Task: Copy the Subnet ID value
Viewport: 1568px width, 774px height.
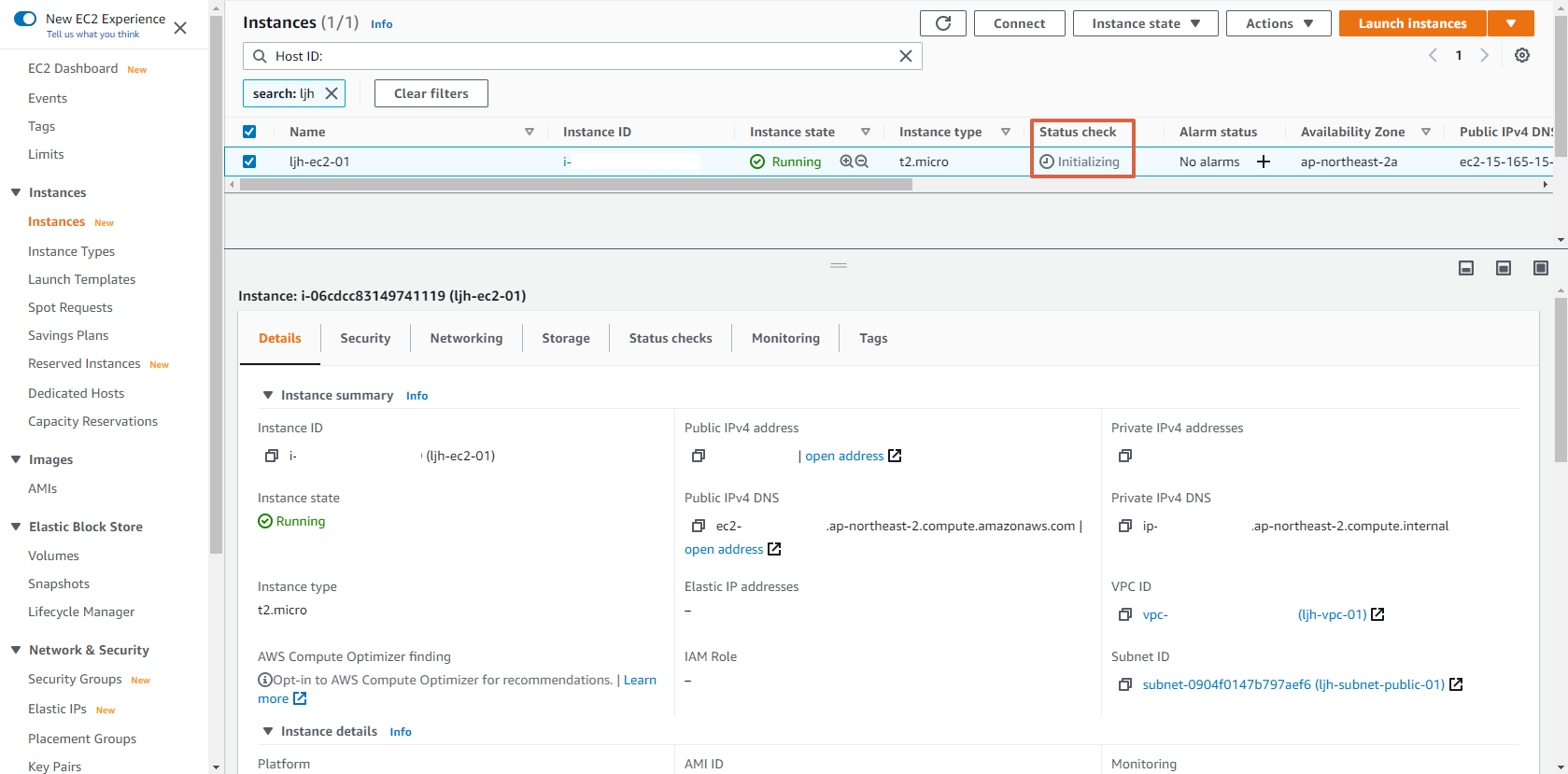Action: pyautogui.click(x=1125, y=684)
